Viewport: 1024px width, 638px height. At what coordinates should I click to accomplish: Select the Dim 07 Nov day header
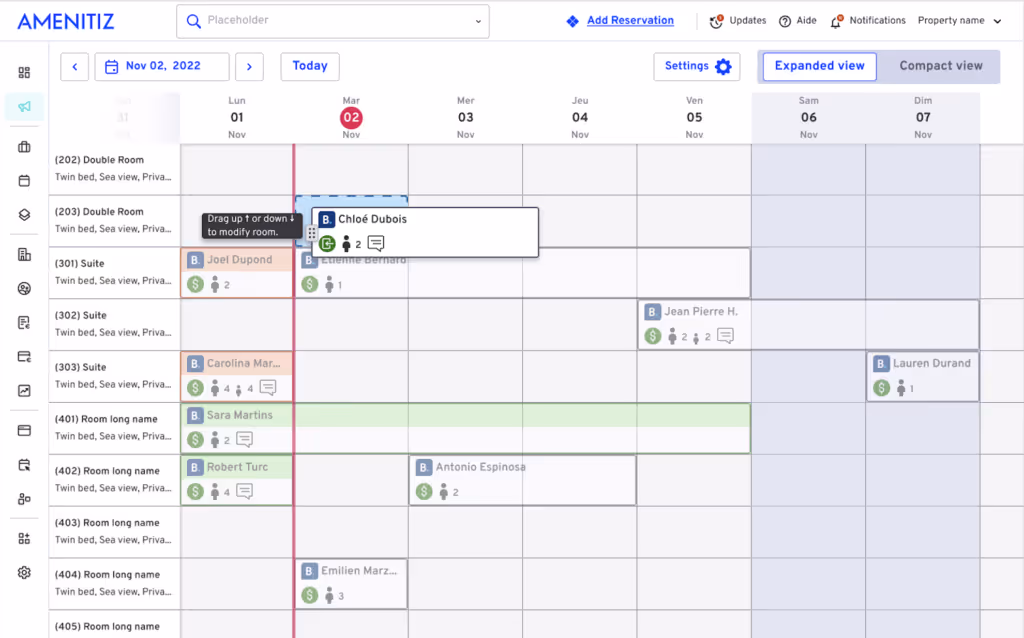click(923, 118)
